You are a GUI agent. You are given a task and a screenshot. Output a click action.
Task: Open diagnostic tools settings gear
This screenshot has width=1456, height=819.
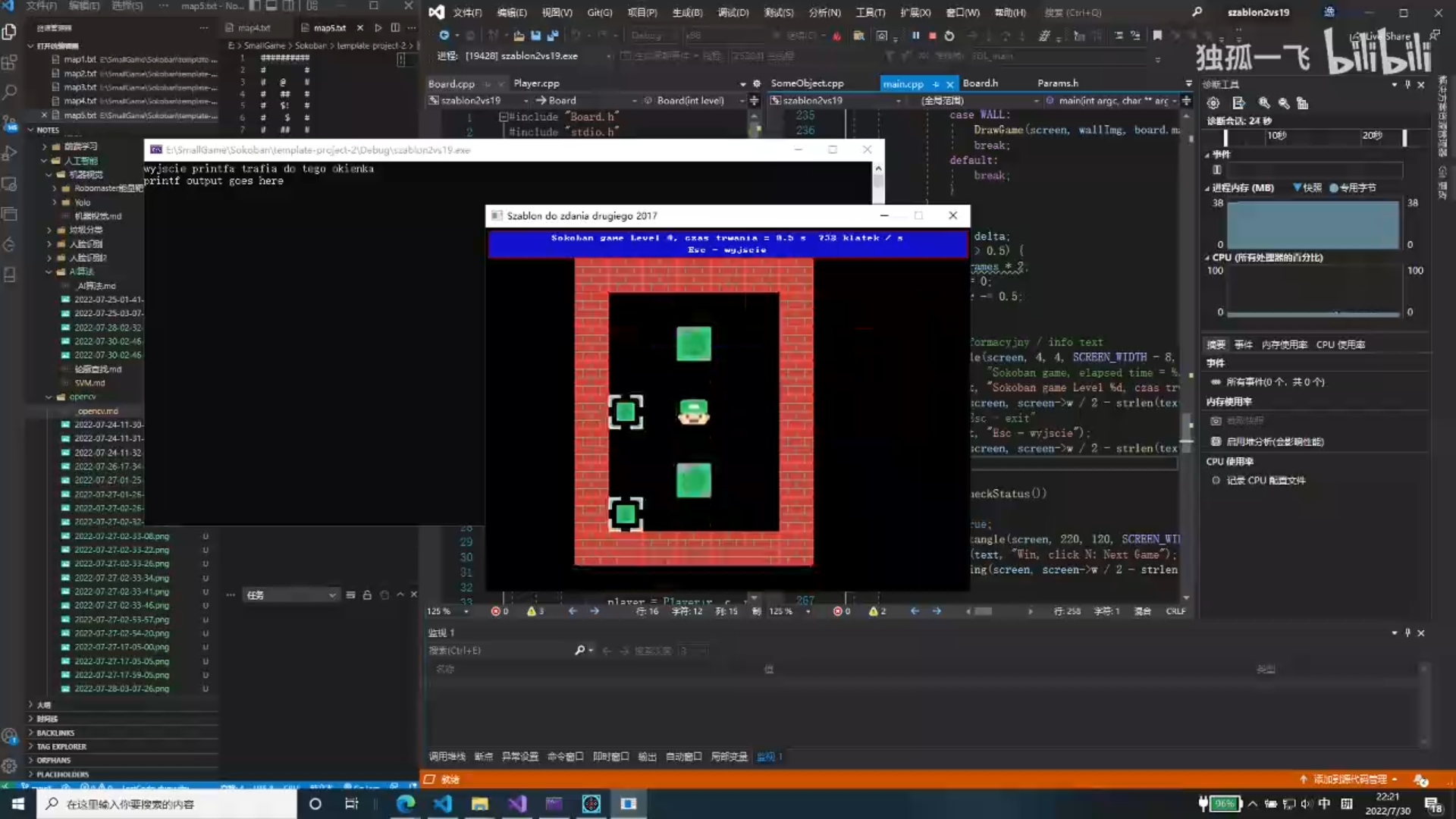pos(1213,103)
